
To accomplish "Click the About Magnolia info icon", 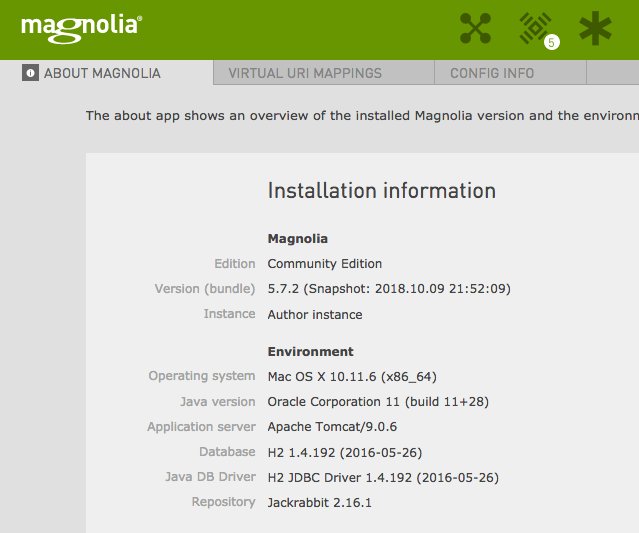I will tap(30, 73).
